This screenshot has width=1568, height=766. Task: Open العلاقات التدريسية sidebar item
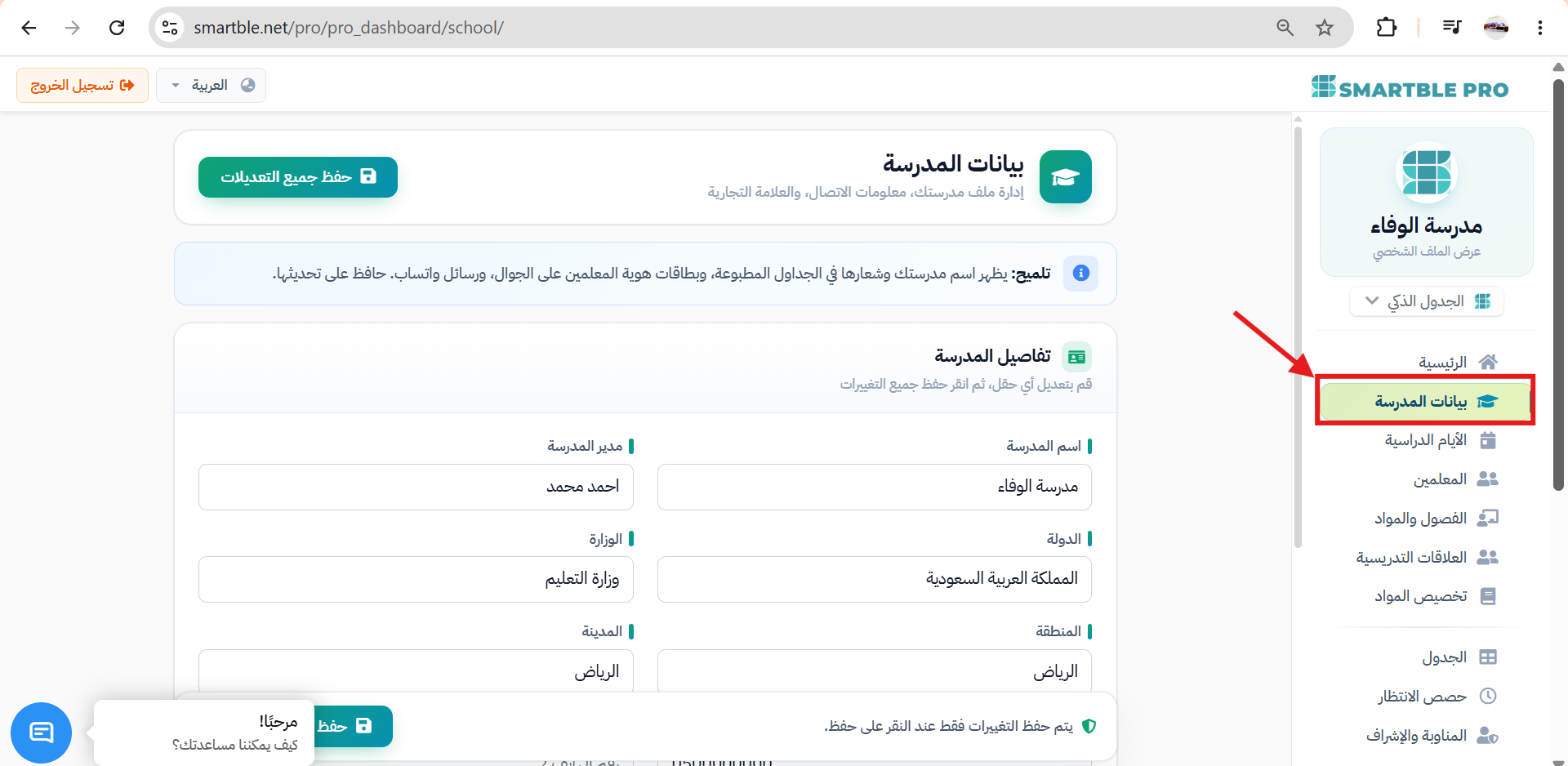click(1426, 558)
